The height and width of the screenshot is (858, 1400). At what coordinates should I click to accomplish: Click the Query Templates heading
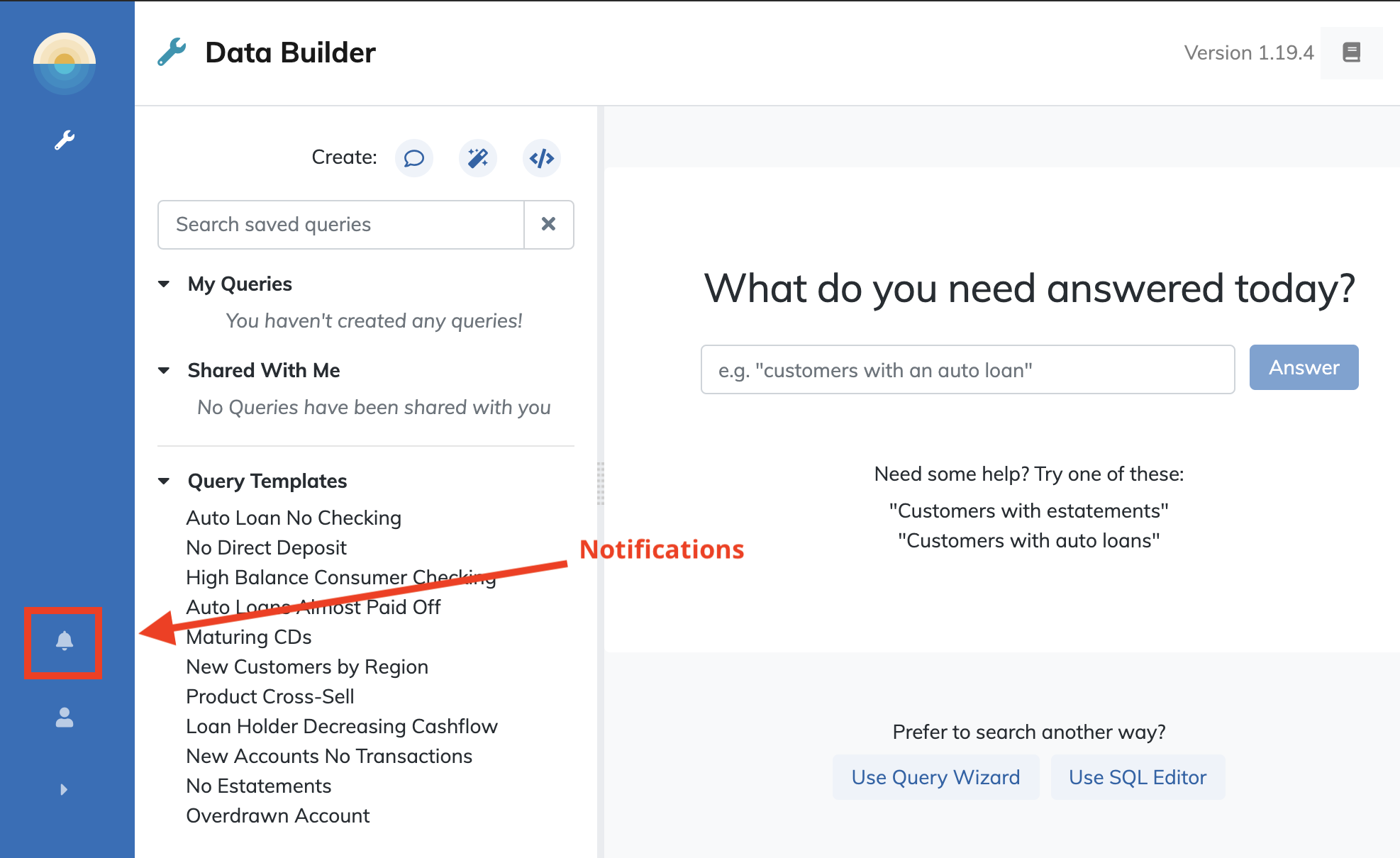point(267,481)
